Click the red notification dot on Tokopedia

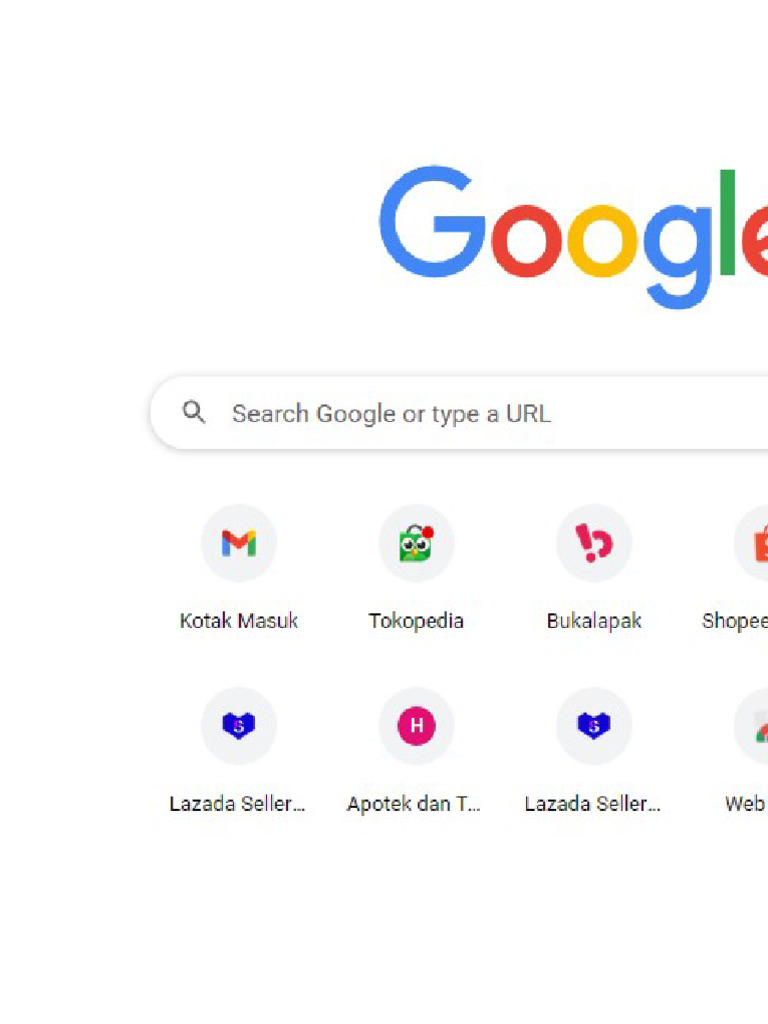(428, 532)
